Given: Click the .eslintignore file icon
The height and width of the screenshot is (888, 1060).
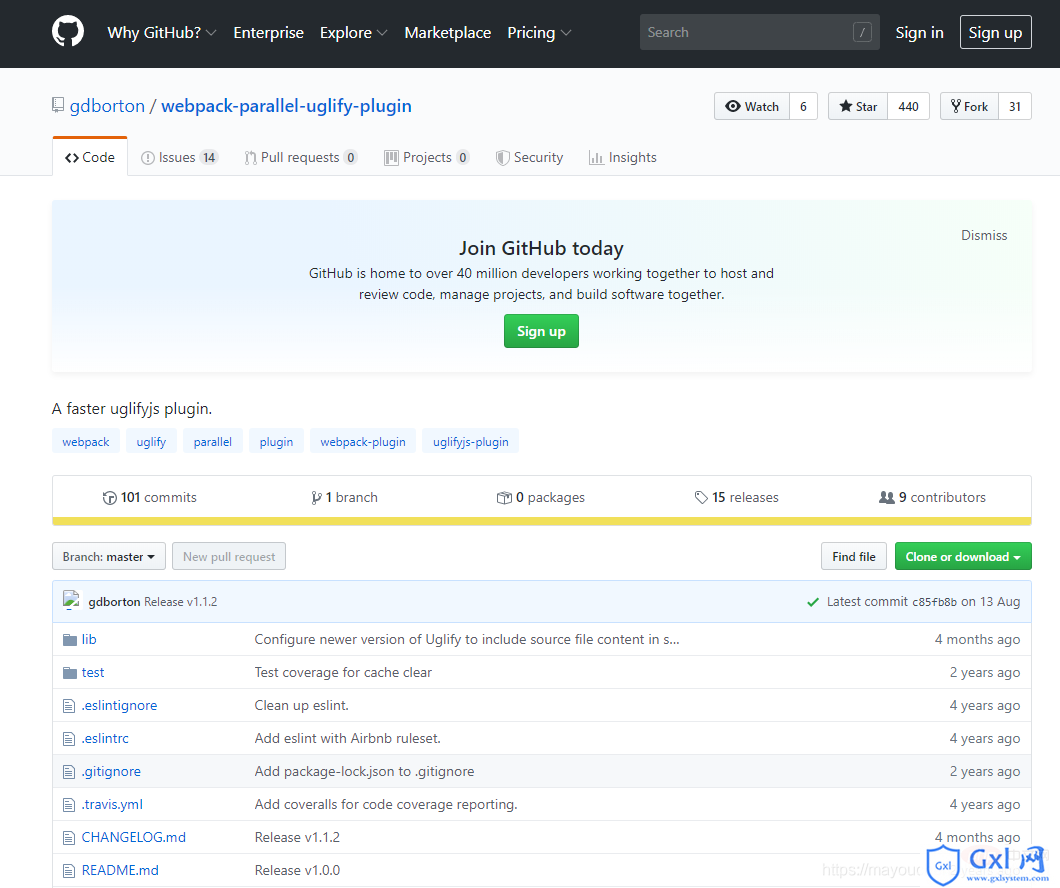Looking at the screenshot, I should click(69, 706).
